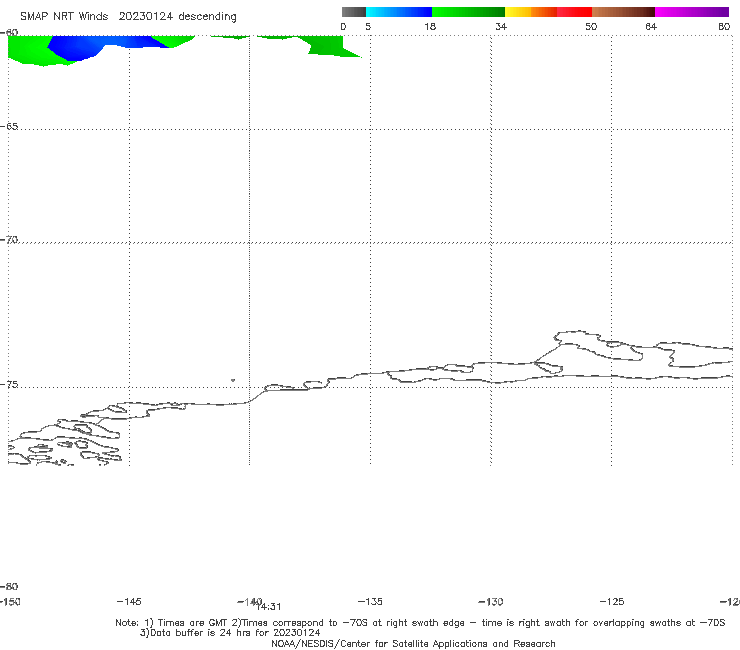Click the color scale label 64
This screenshot has height=650, width=740.
coord(651,27)
